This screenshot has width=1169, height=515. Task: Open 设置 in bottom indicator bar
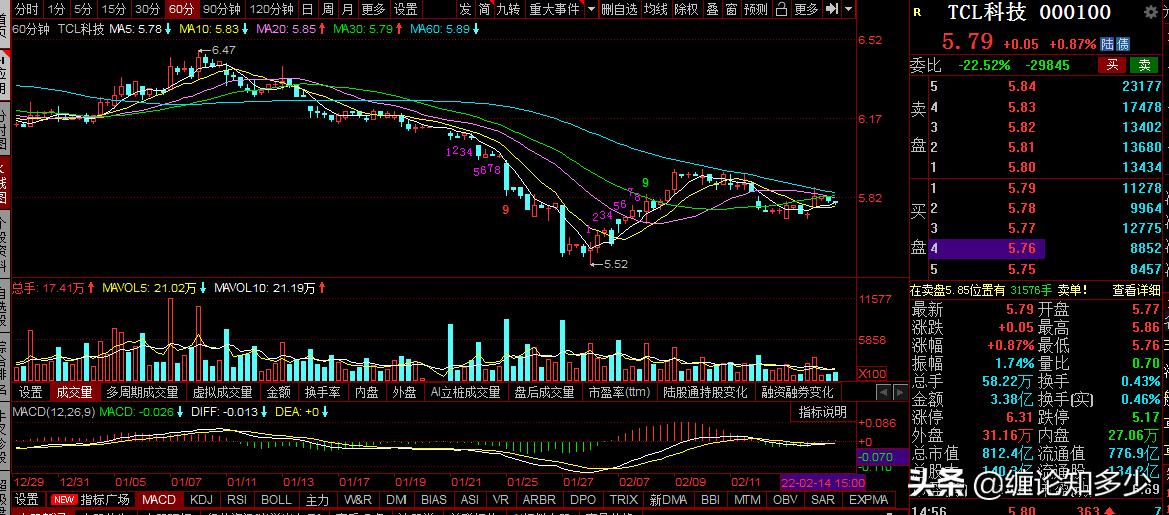[x=28, y=499]
